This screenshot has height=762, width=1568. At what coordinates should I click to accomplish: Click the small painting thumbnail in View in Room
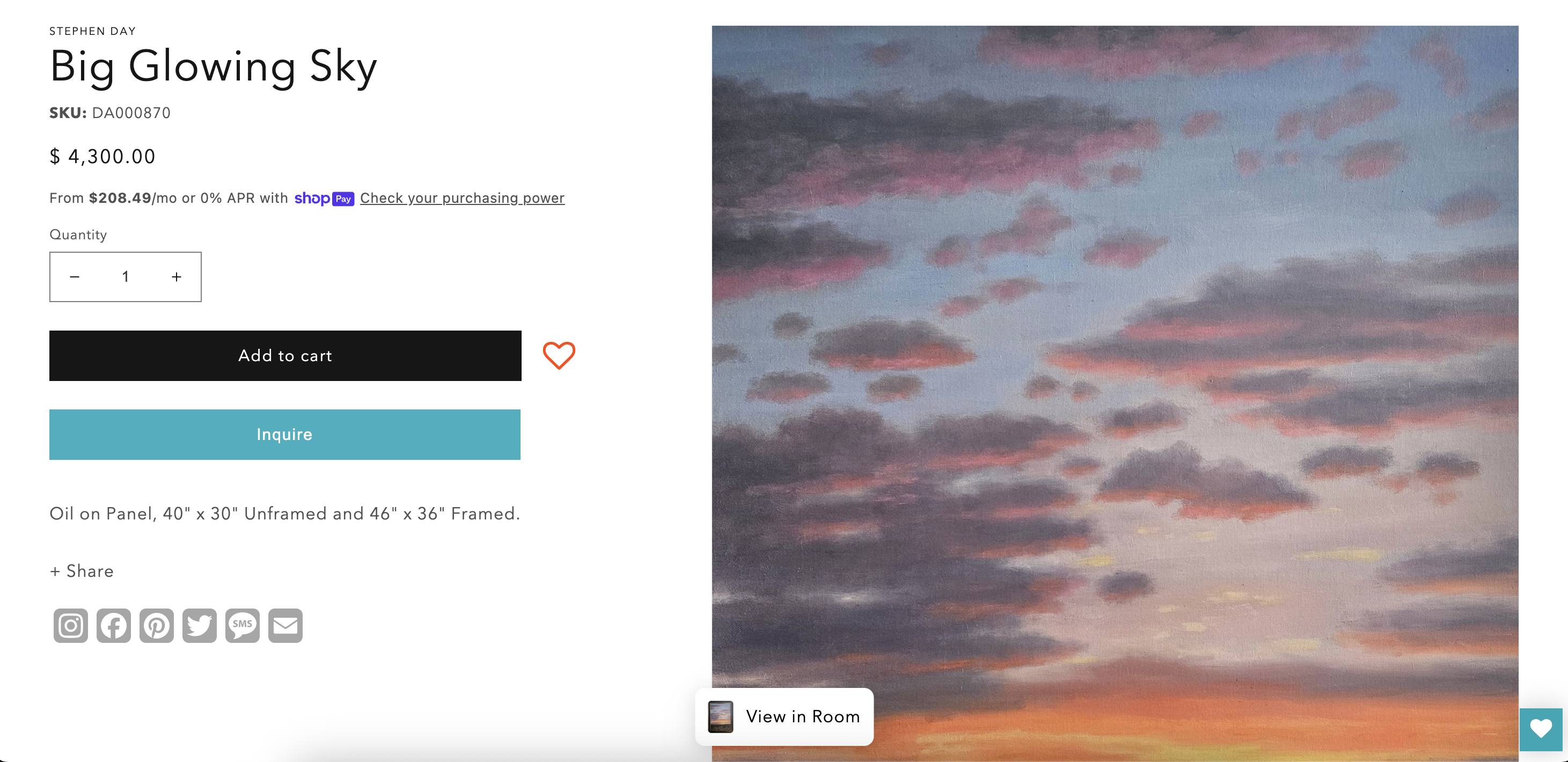click(720, 716)
